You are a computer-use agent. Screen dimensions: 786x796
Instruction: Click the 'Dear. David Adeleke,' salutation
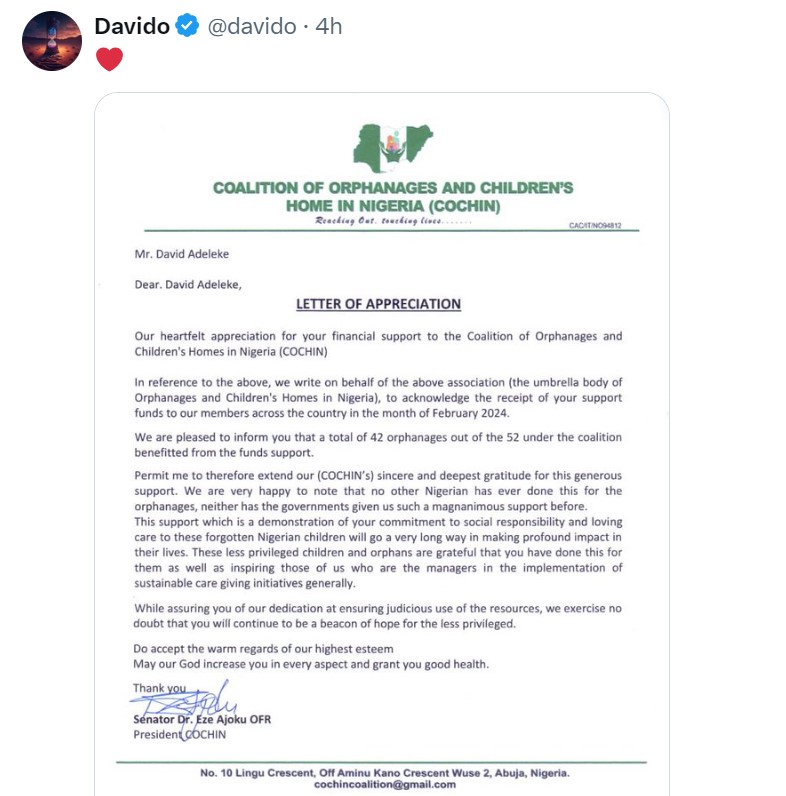coord(188,283)
